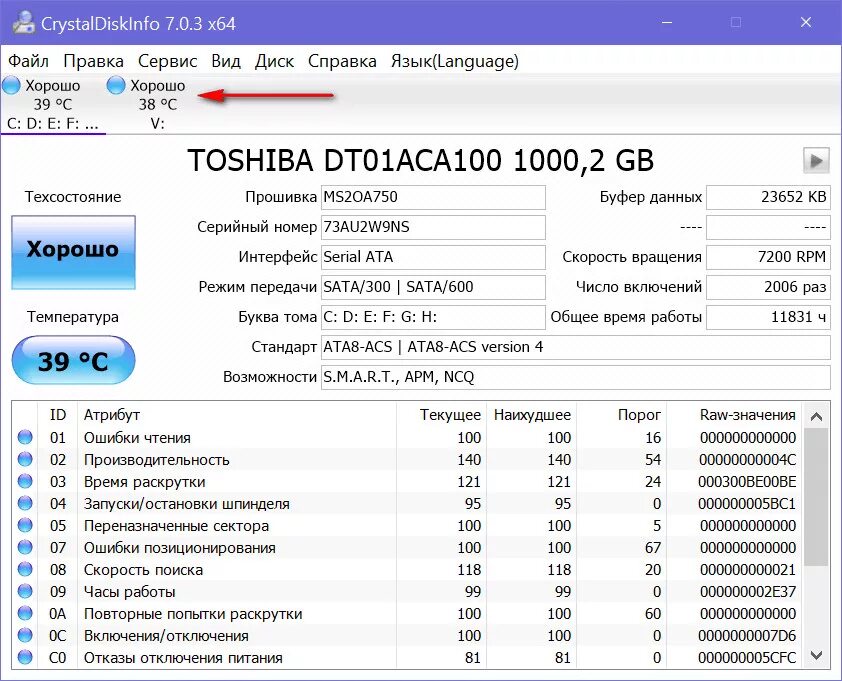Viewport: 842px width, 681px height.
Task: Click the Текущее column header
Action: pos(441,415)
